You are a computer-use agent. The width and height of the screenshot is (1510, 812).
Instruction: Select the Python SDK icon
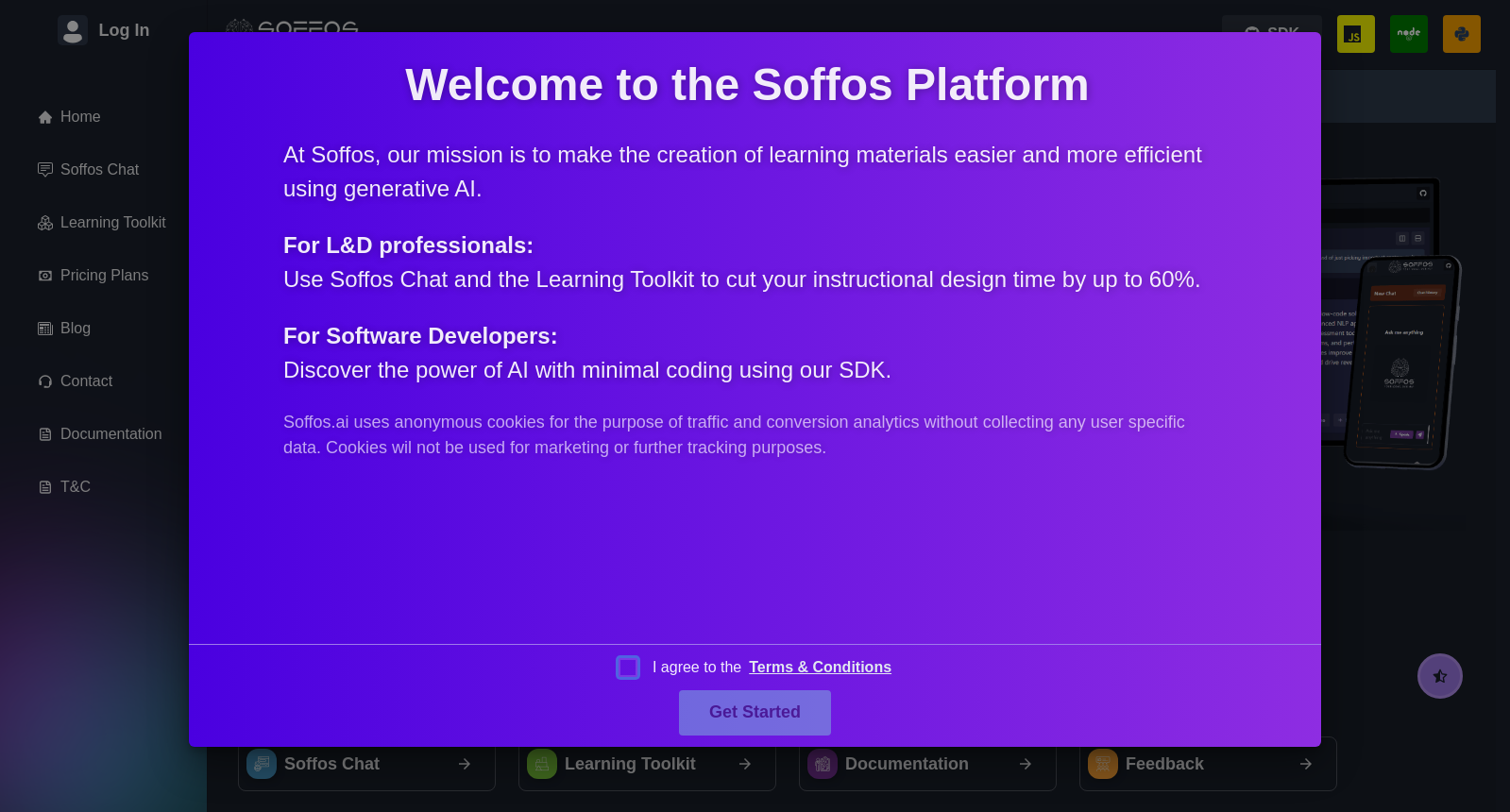[x=1461, y=34]
